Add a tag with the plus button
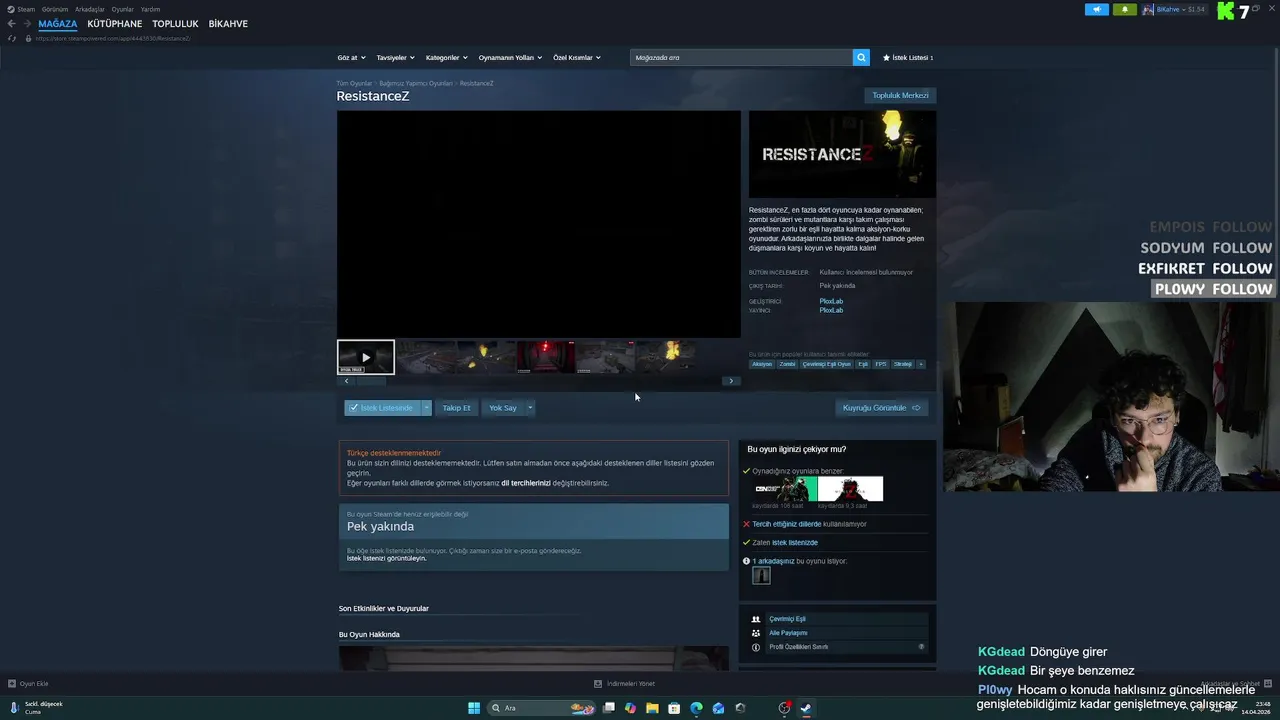The height and width of the screenshot is (720, 1280). (921, 364)
